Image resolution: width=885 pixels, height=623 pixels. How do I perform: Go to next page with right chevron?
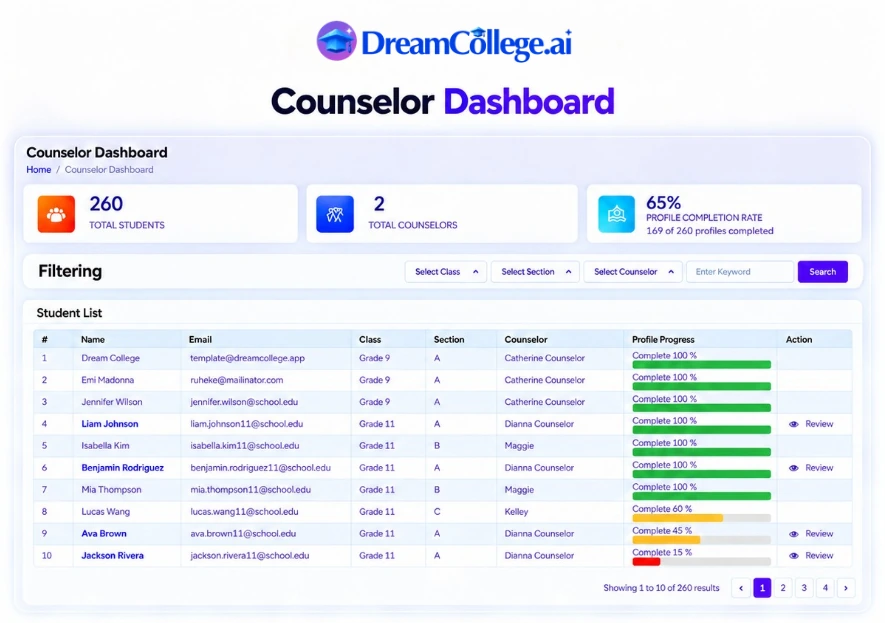pyautogui.click(x=845, y=588)
